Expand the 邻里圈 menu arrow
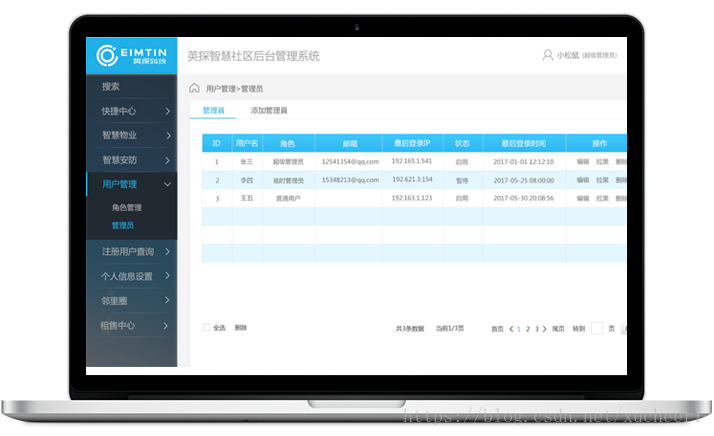Screen dimensions: 714x436 tap(167, 300)
